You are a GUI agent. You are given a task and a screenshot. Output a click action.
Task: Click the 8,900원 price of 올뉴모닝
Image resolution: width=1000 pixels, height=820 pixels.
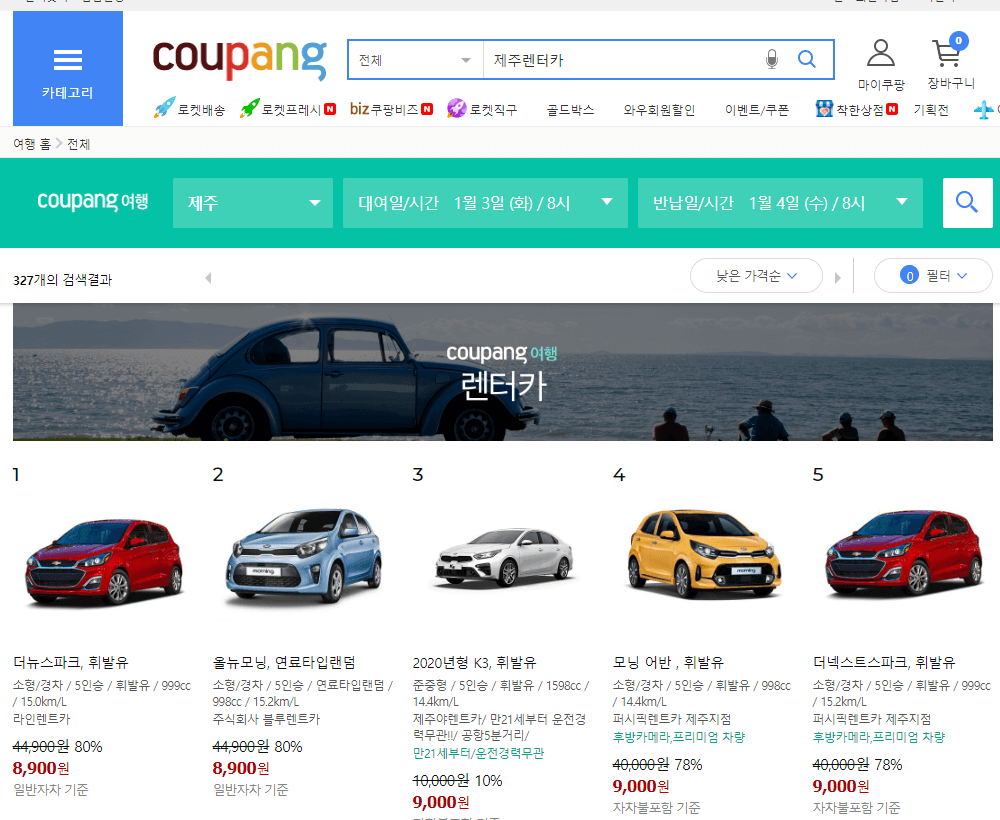coord(241,768)
